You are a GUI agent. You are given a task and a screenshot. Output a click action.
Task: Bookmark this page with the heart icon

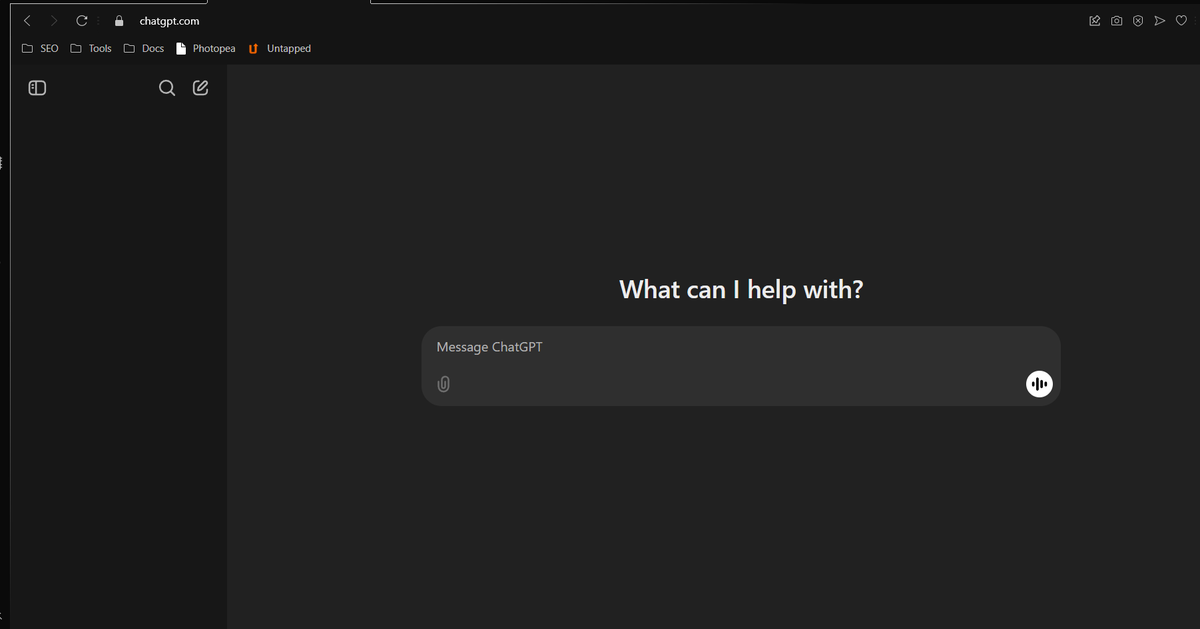point(1181,20)
